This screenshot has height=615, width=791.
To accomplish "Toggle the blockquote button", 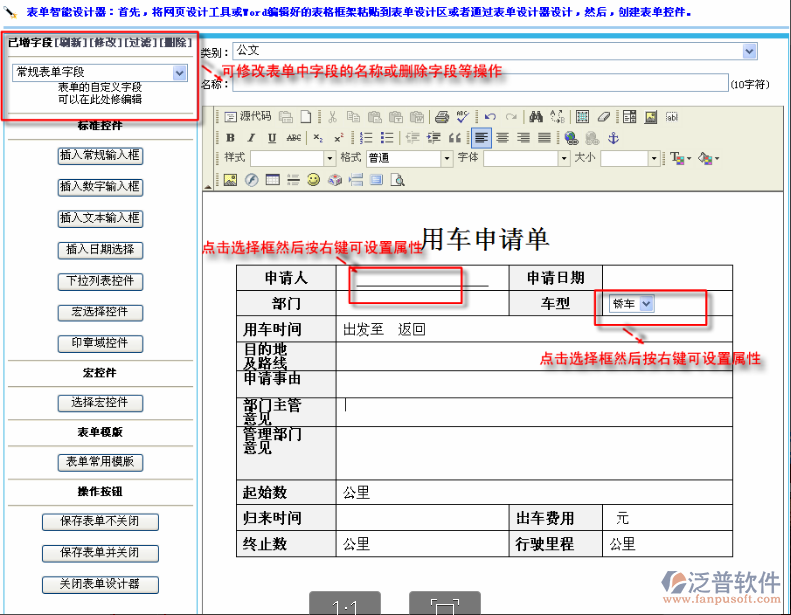I will point(455,138).
